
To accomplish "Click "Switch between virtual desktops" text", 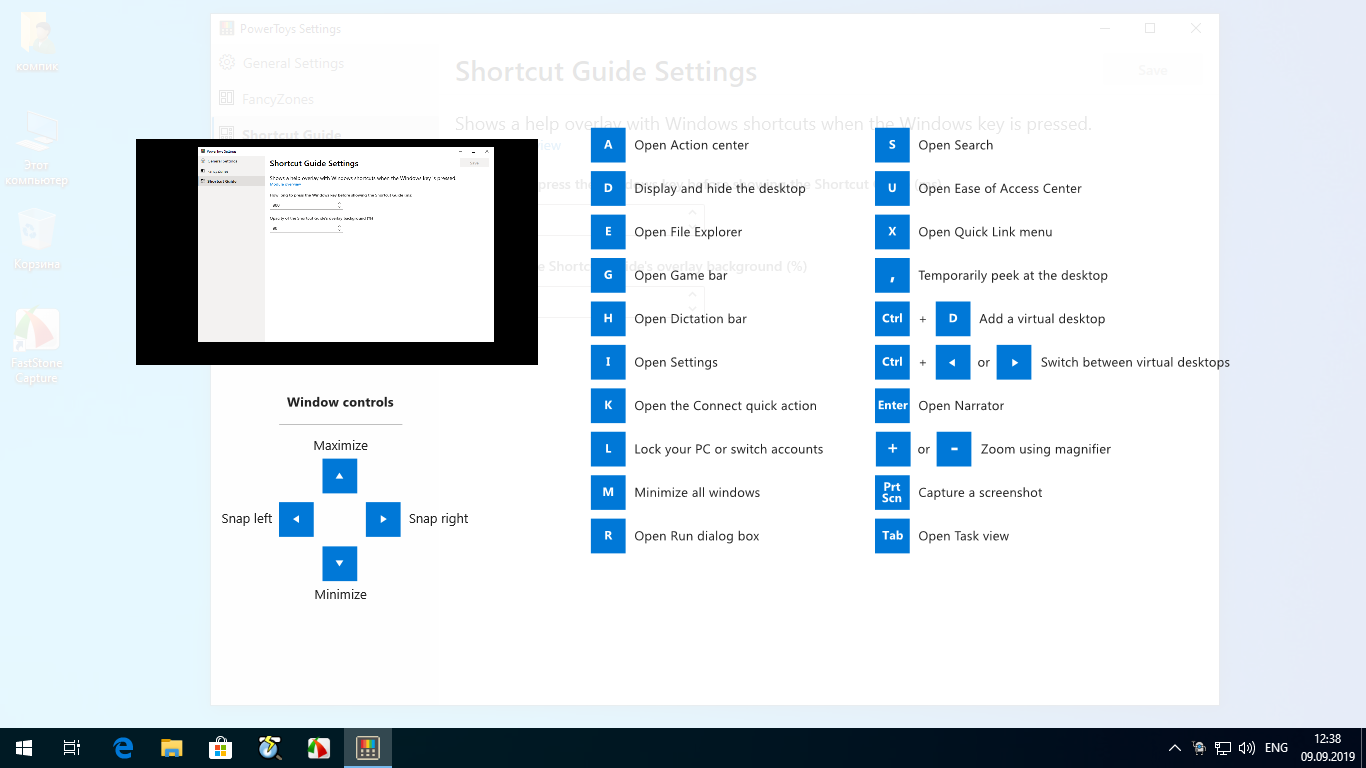I will 1135,362.
